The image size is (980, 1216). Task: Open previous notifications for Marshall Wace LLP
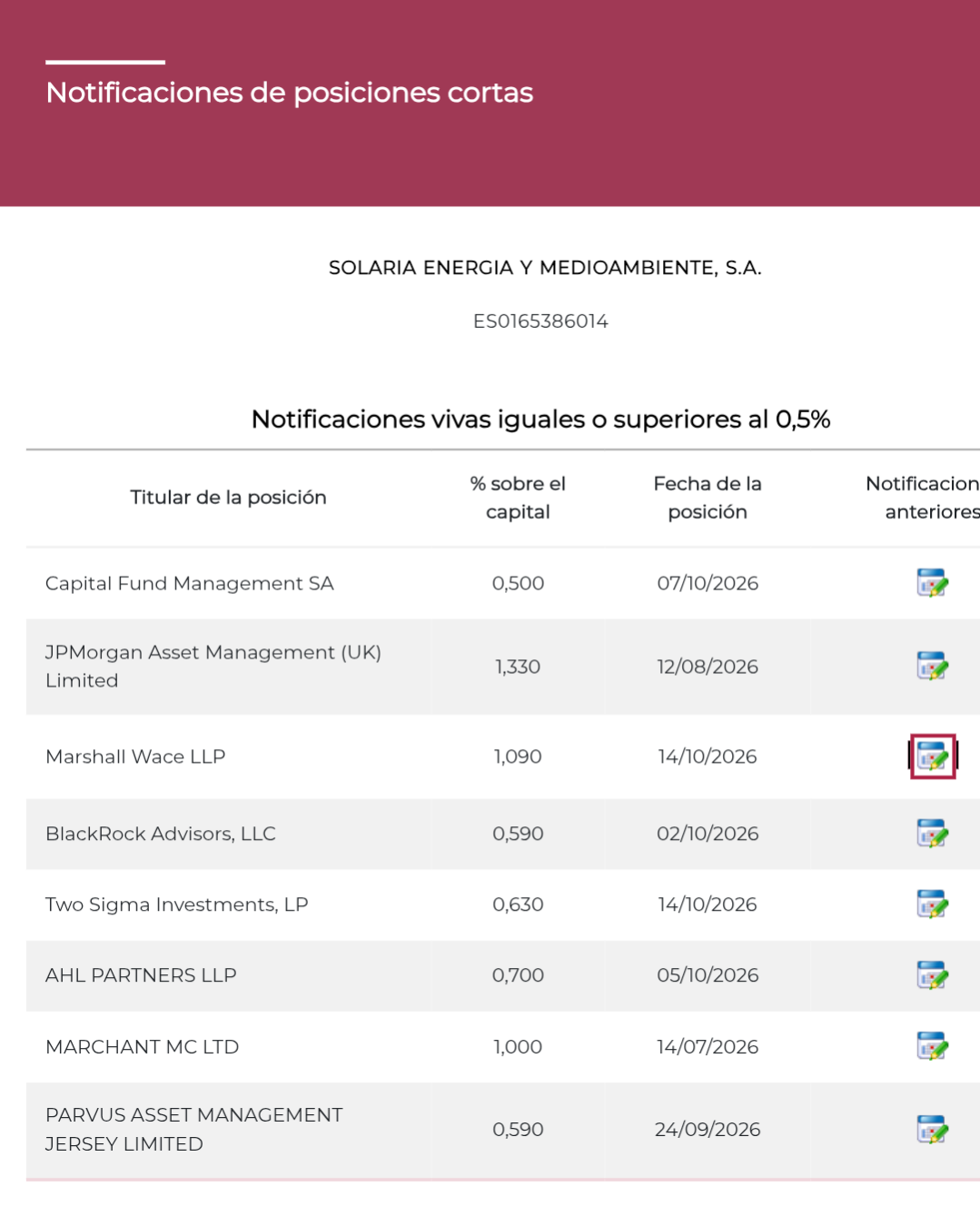click(932, 756)
